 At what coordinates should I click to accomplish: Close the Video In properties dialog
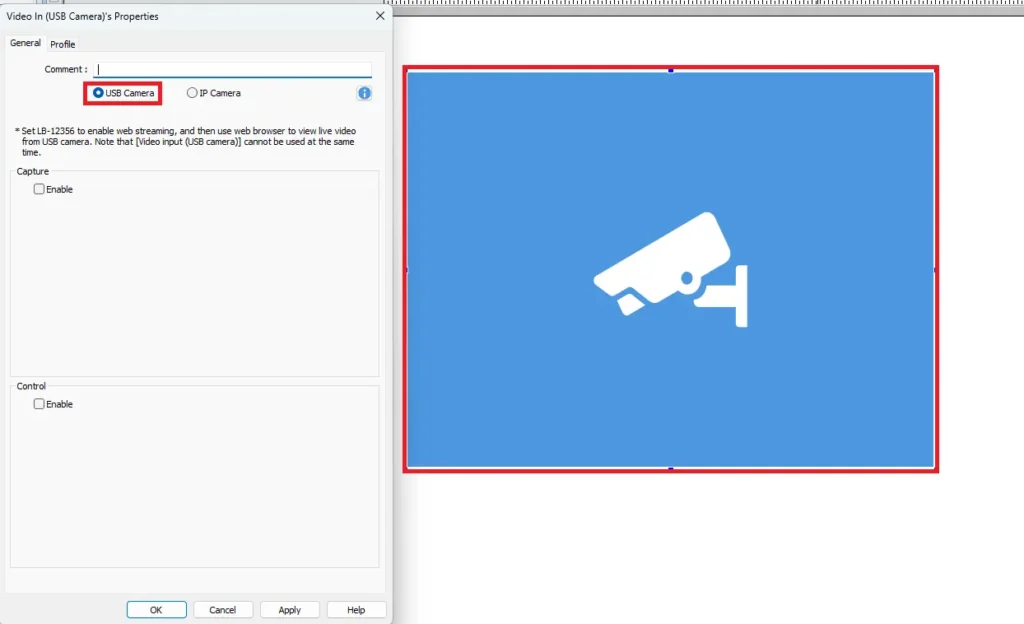tap(379, 16)
